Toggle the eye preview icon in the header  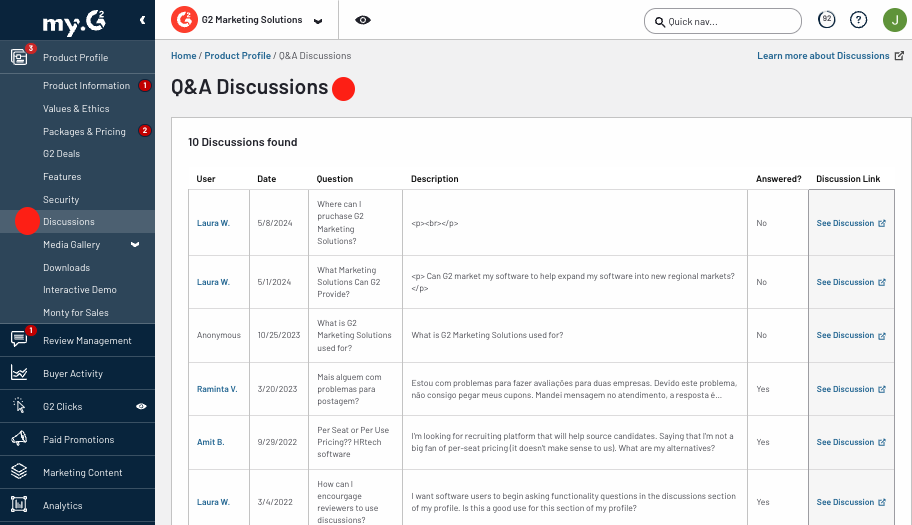click(363, 20)
